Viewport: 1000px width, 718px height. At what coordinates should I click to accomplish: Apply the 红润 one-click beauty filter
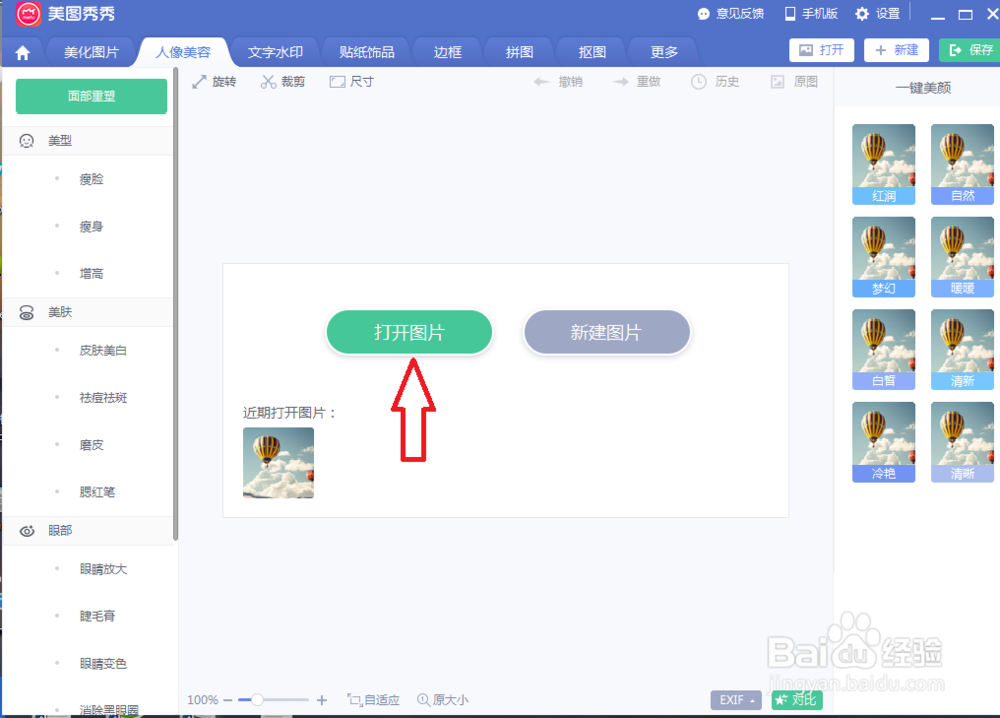point(883,164)
